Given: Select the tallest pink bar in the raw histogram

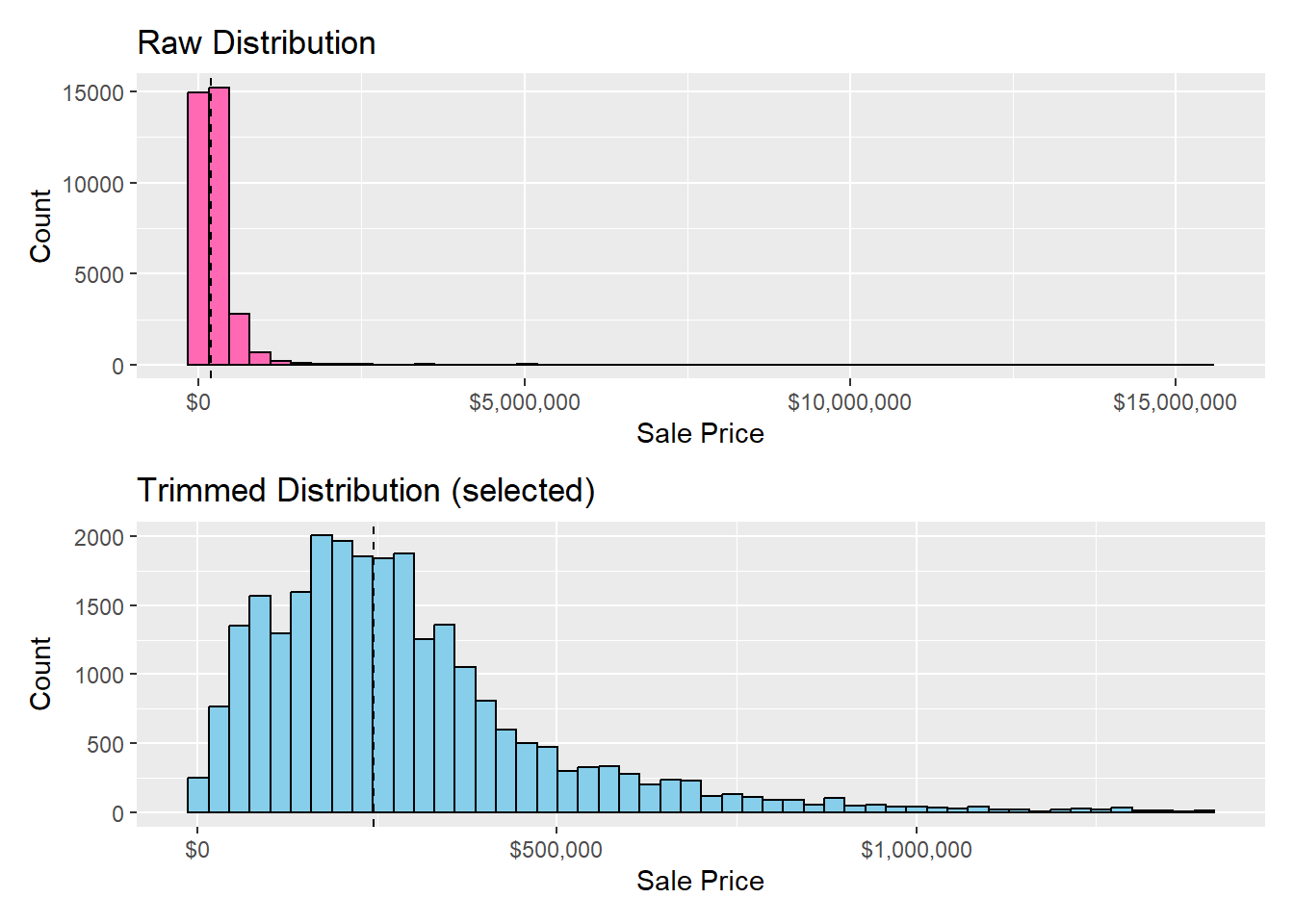Looking at the screenshot, I should coord(220,226).
